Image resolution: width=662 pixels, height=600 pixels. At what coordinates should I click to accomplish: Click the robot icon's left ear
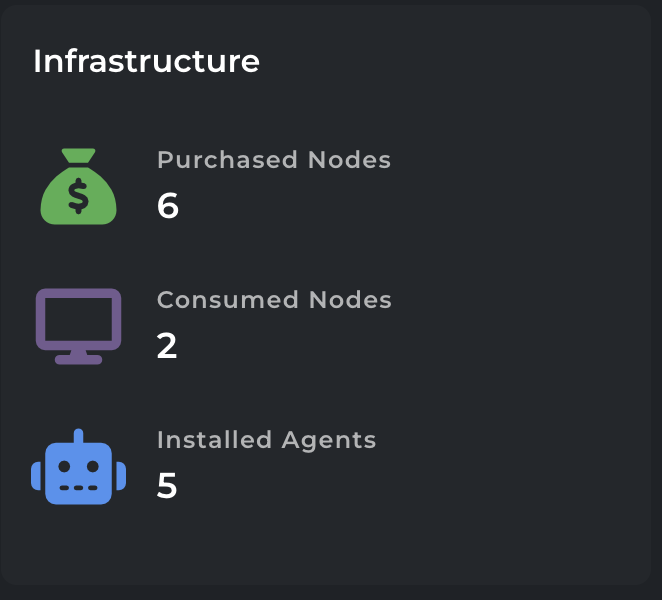[x=36, y=476]
